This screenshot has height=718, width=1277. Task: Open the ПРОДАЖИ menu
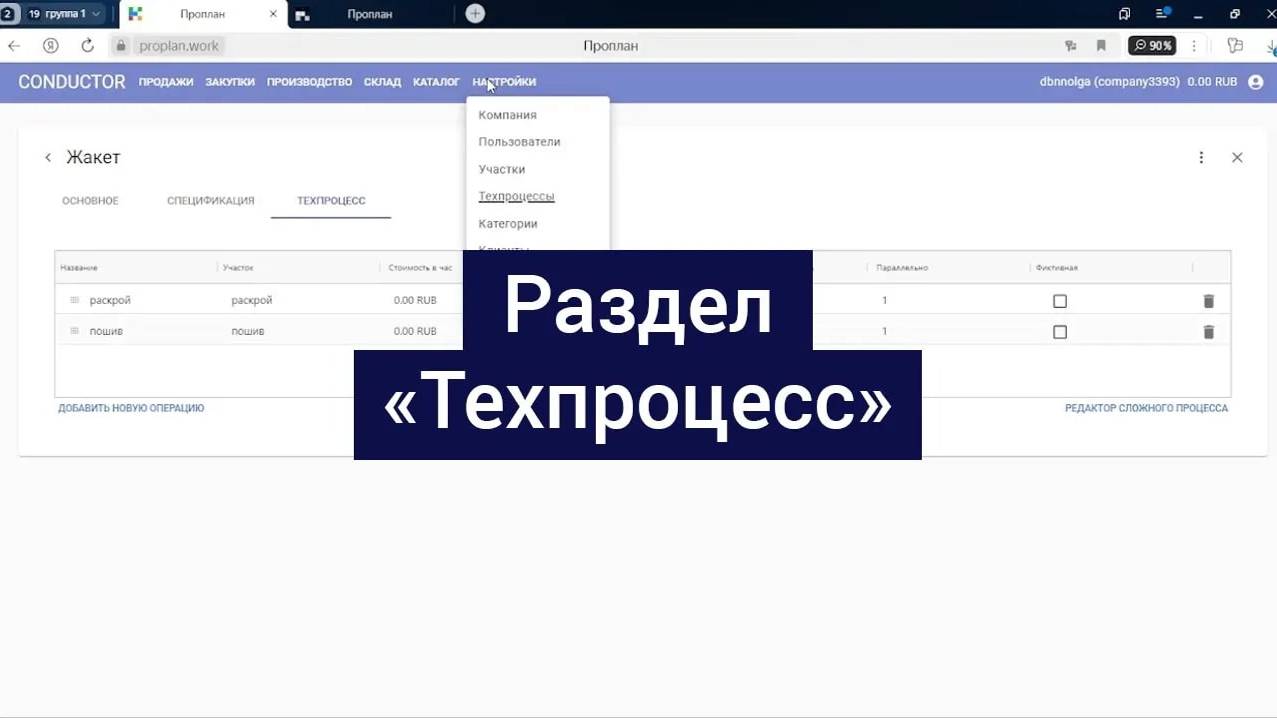tap(166, 82)
